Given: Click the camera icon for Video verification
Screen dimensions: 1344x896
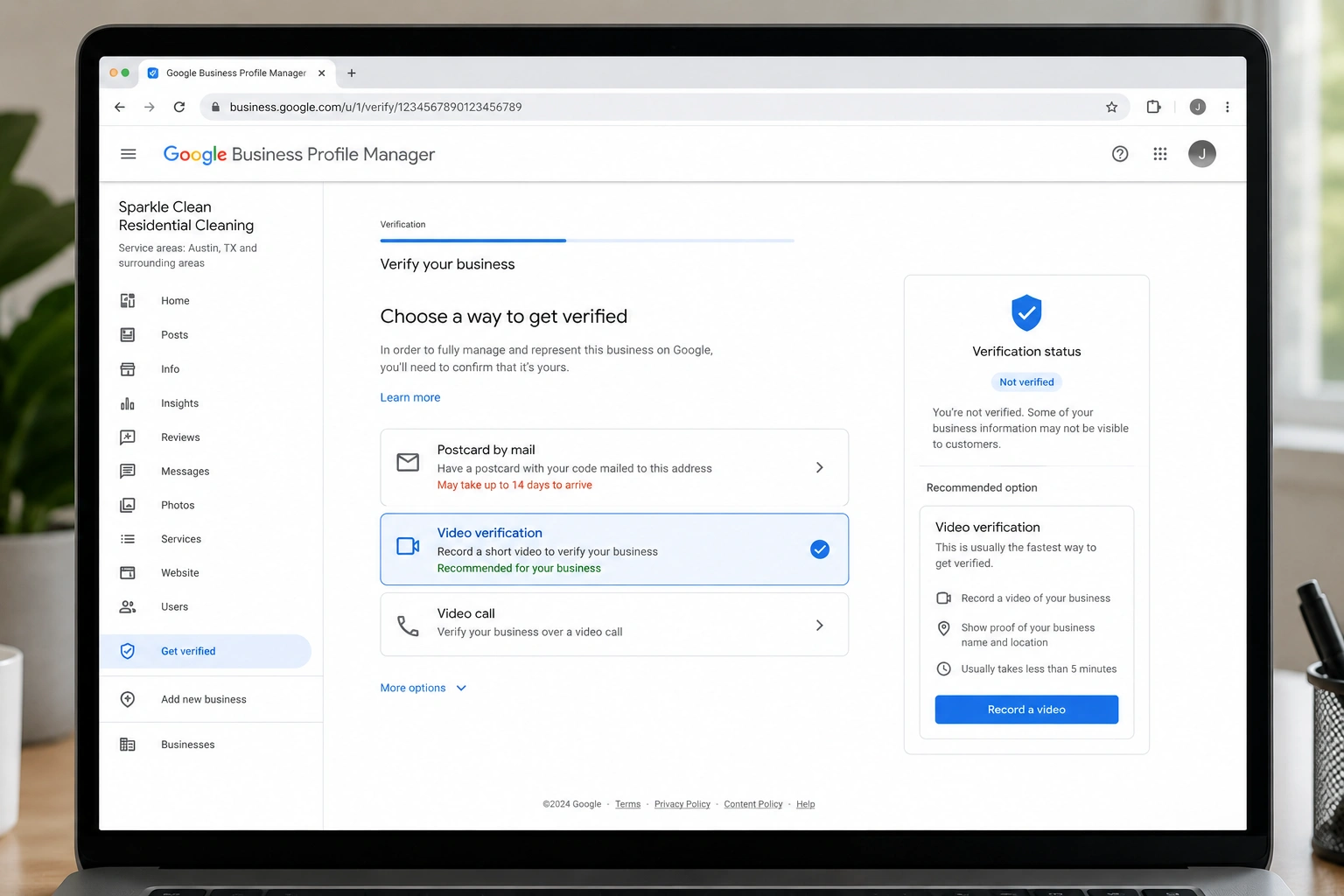Looking at the screenshot, I should point(408,546).
